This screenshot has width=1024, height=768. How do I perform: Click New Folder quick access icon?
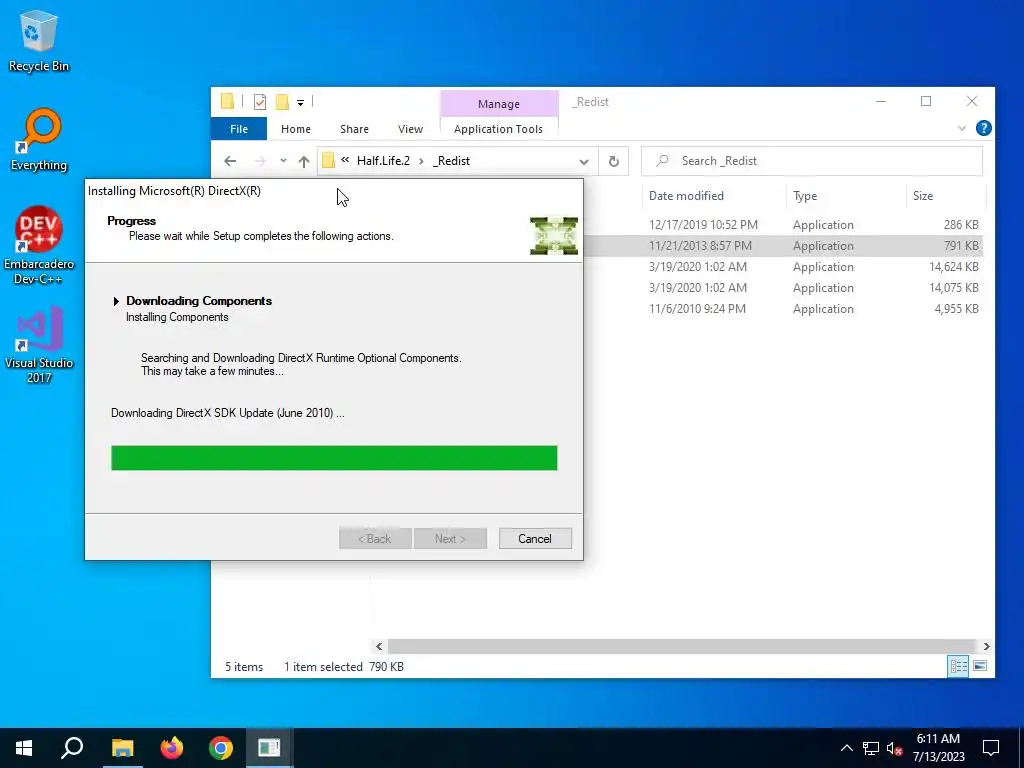(x=282, y=102)
